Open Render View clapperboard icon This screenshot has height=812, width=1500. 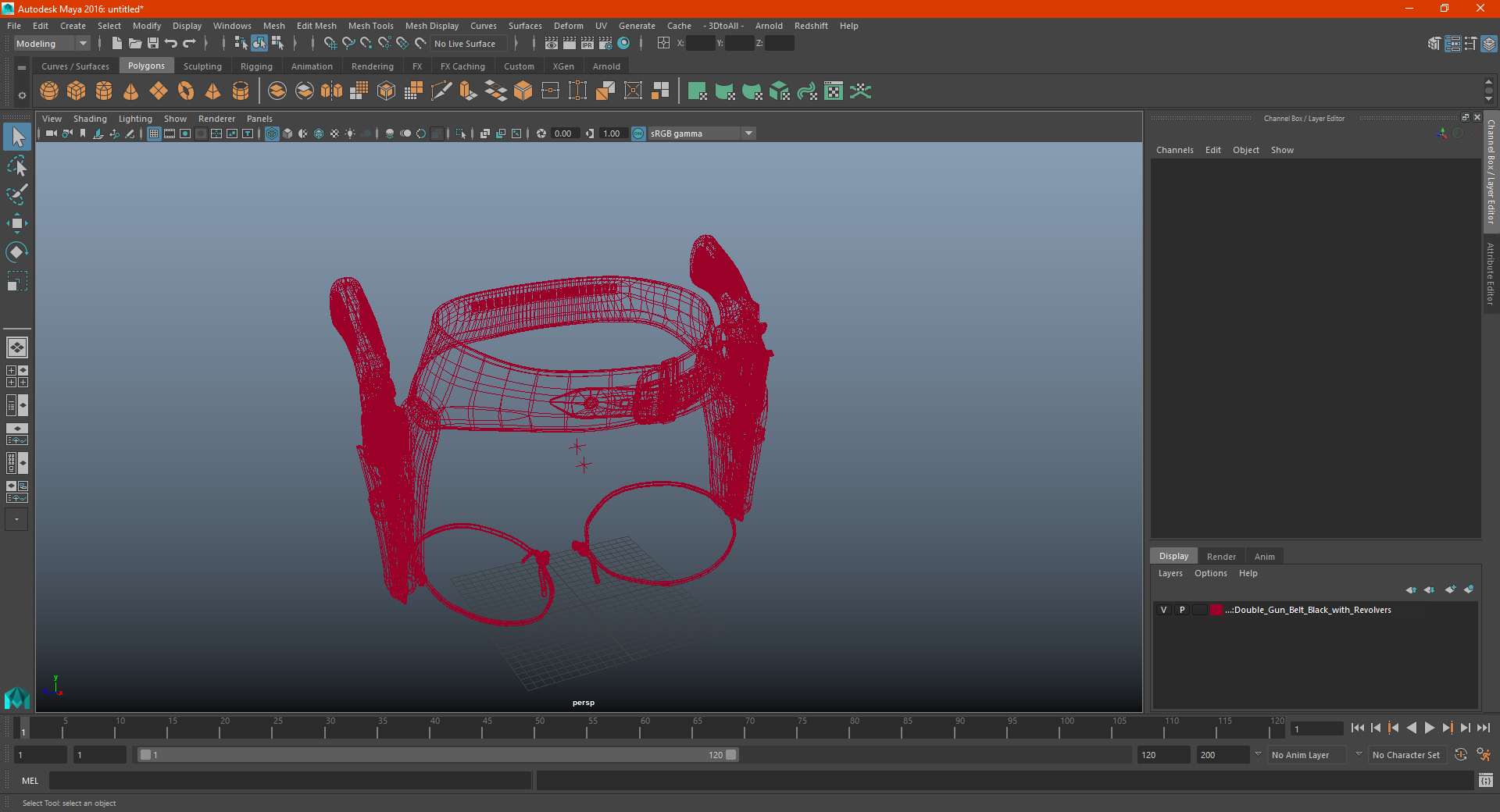(x=552, y=44)
